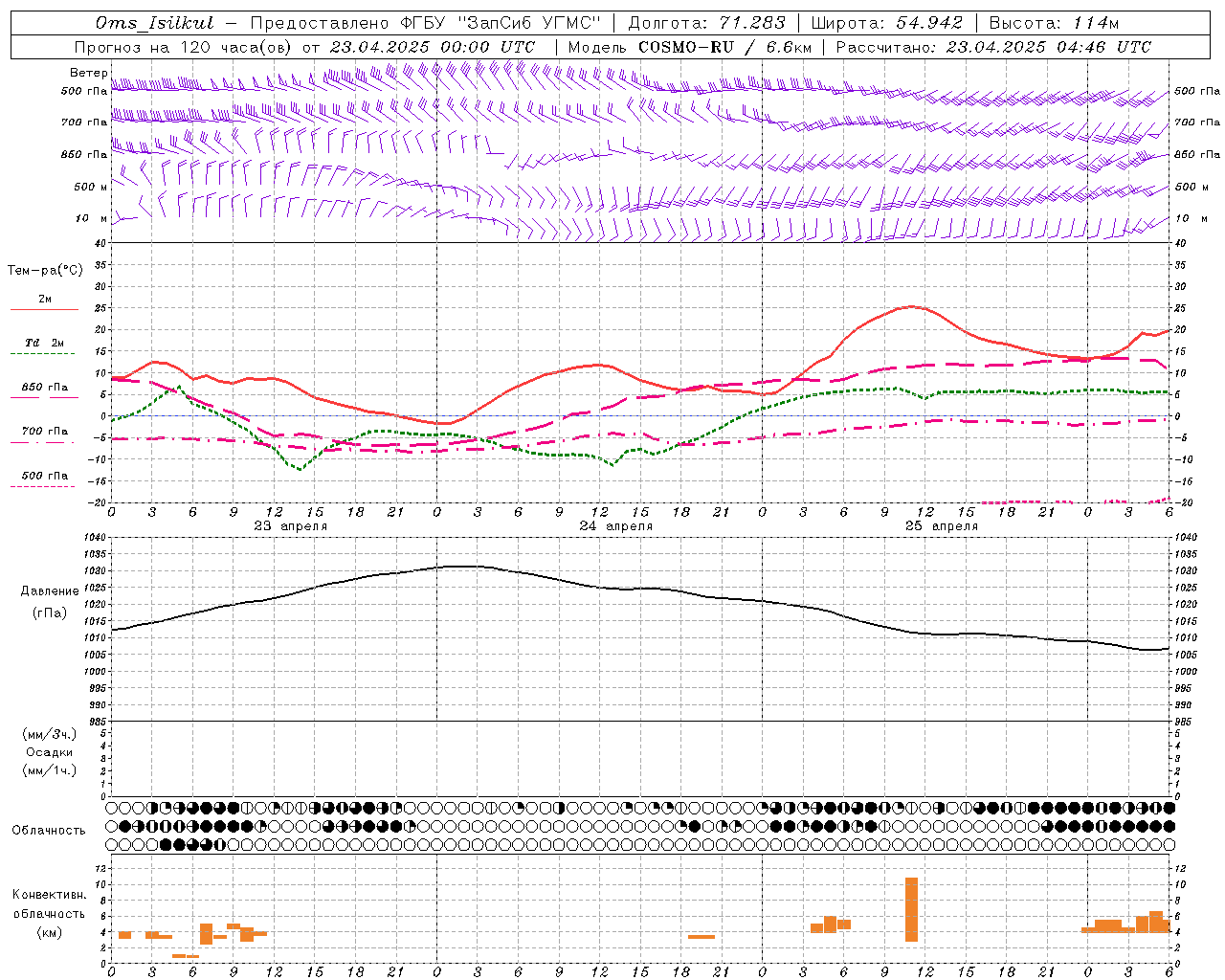Click the Давление panel label
The width and height of the screenshot is (1225, 980).
[x=50, y=590]
